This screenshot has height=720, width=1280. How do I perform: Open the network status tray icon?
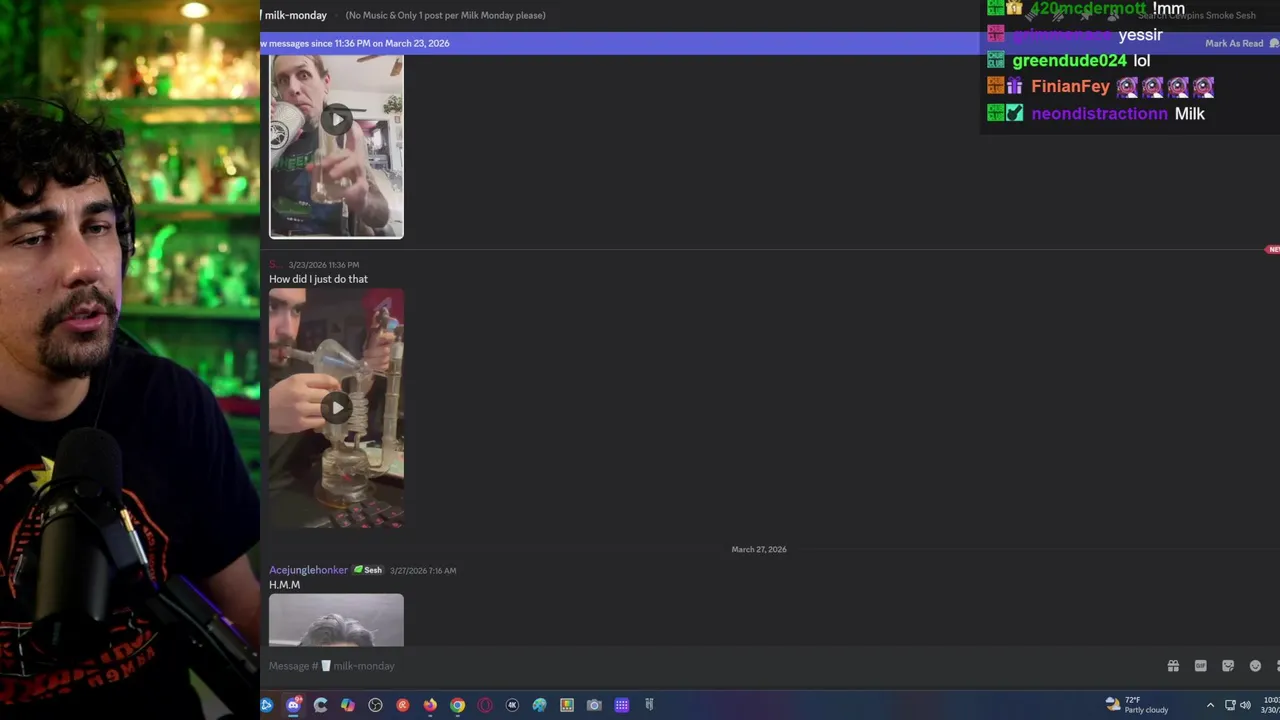click(x=1230, y=705)
